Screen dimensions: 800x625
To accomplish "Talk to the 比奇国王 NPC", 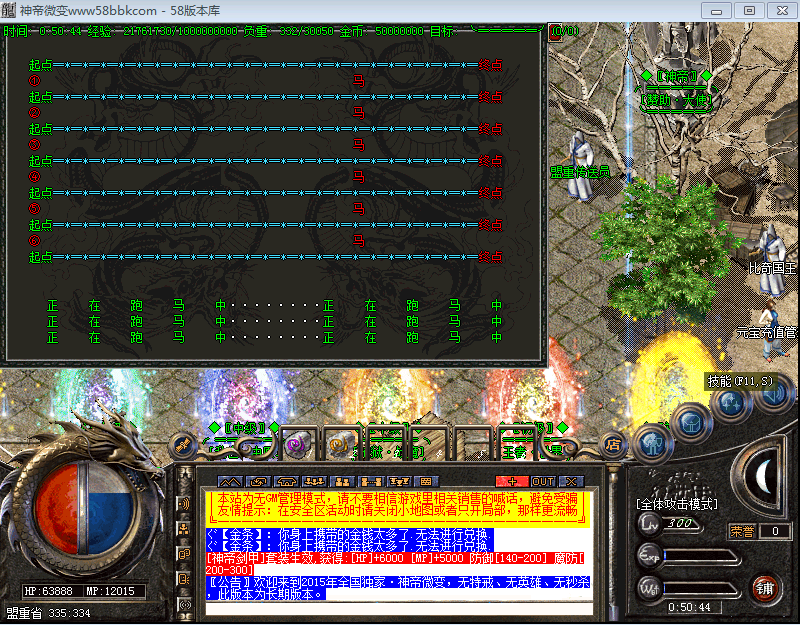I will [772, 259].
